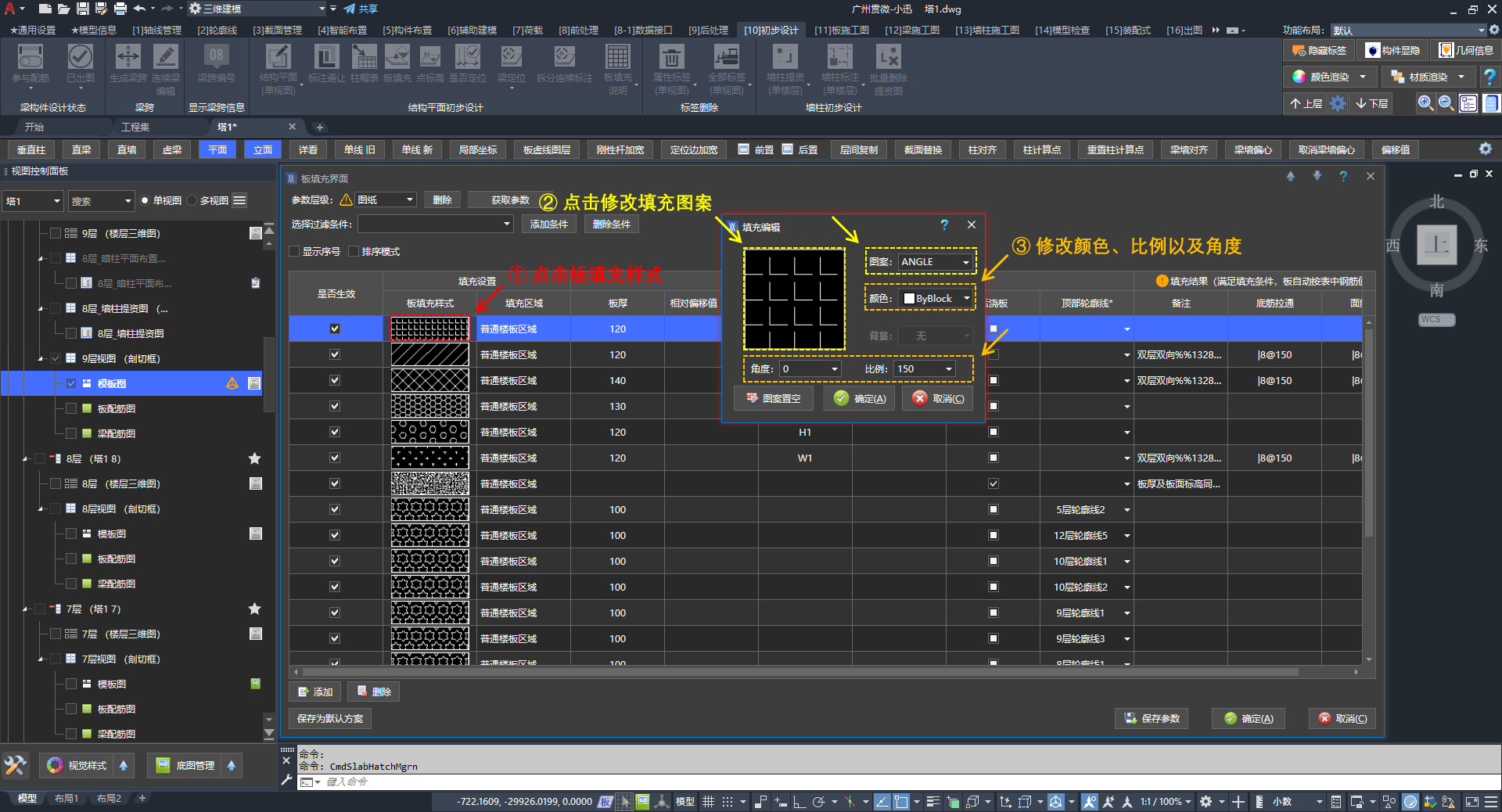Click the 已出图 checkmark ribbon icon

pos(80,57)
